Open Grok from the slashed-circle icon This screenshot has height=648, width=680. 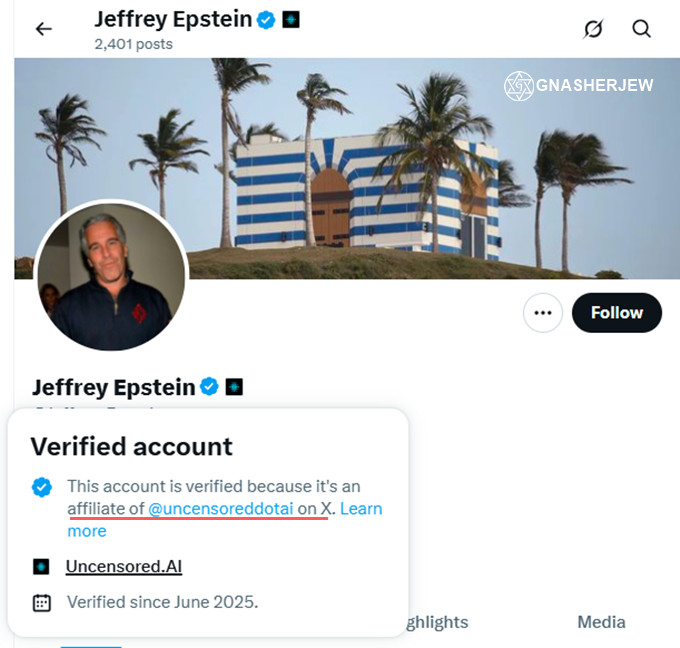[593, 29]
